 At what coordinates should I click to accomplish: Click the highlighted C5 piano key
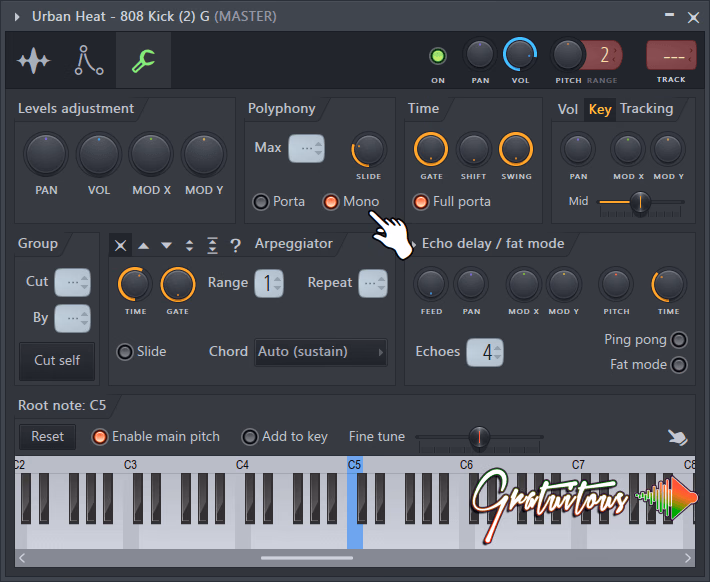click(355, 537)
